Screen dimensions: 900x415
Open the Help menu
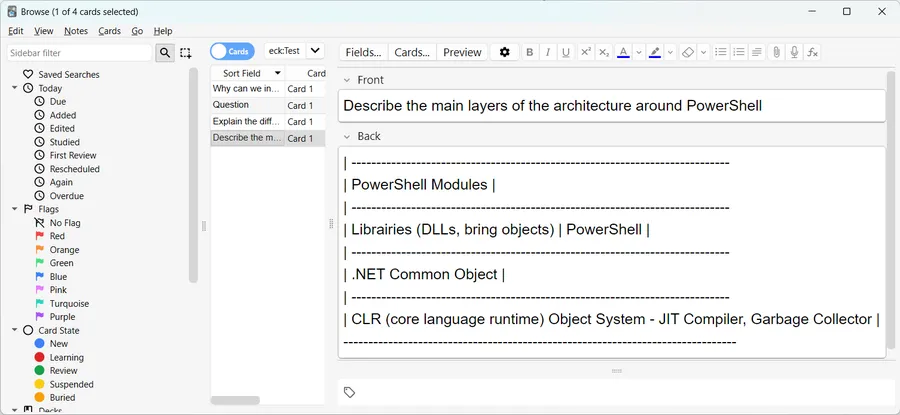tap(163, 31)
